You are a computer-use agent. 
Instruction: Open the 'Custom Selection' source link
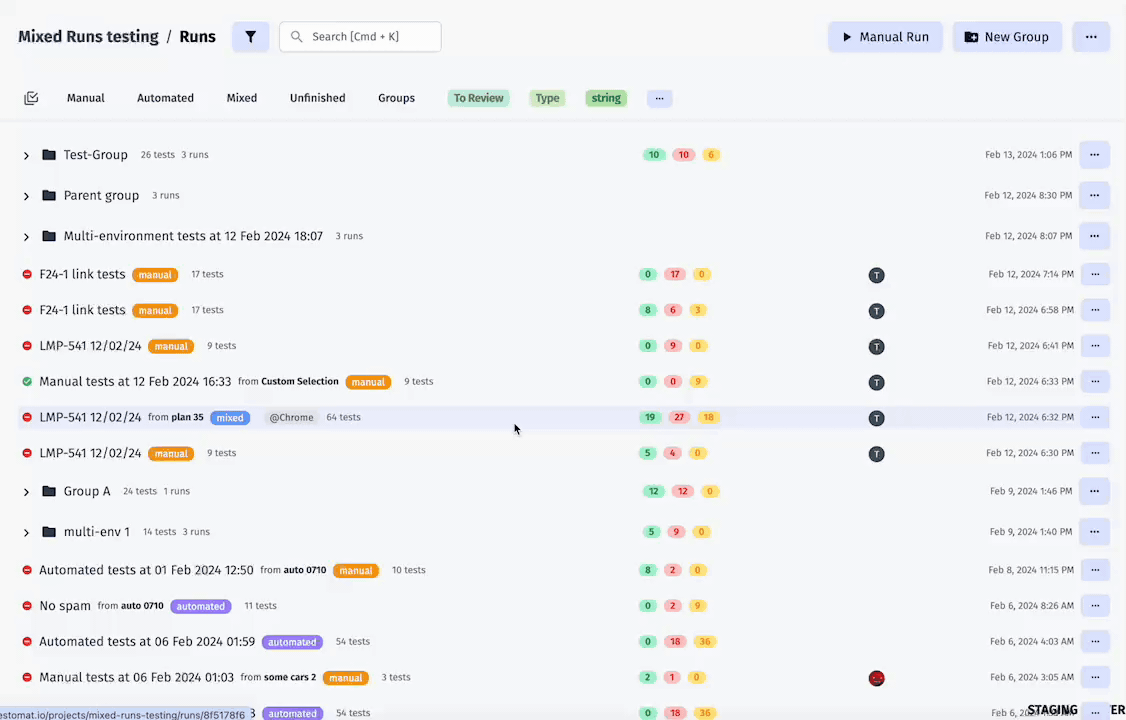299,381
